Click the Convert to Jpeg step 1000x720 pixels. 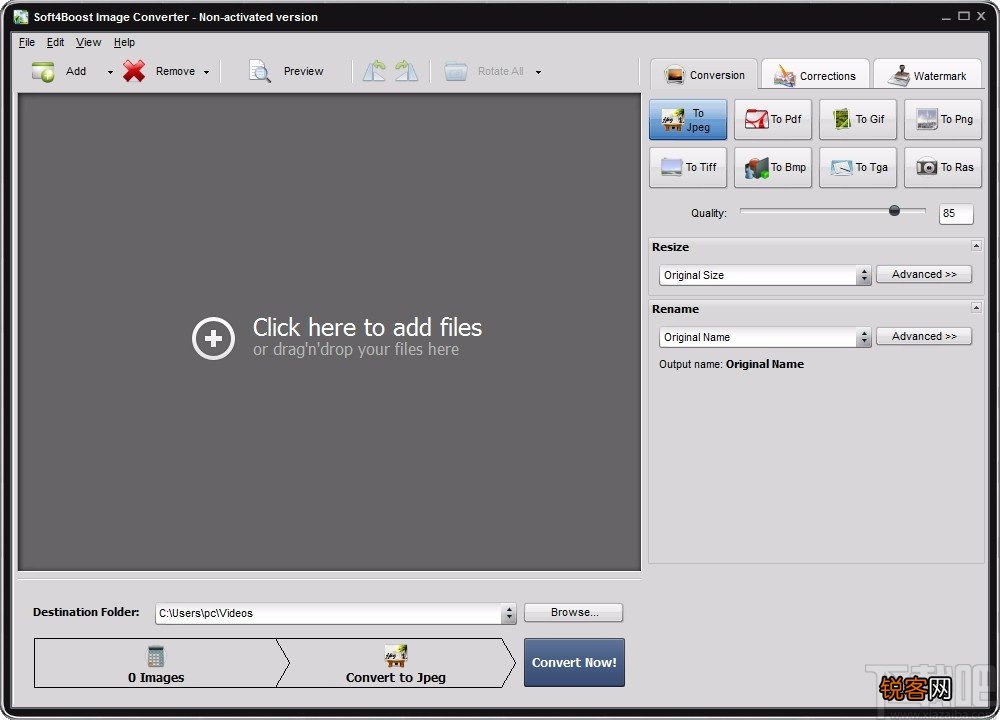pyautogui.click(x=395, y=663)
